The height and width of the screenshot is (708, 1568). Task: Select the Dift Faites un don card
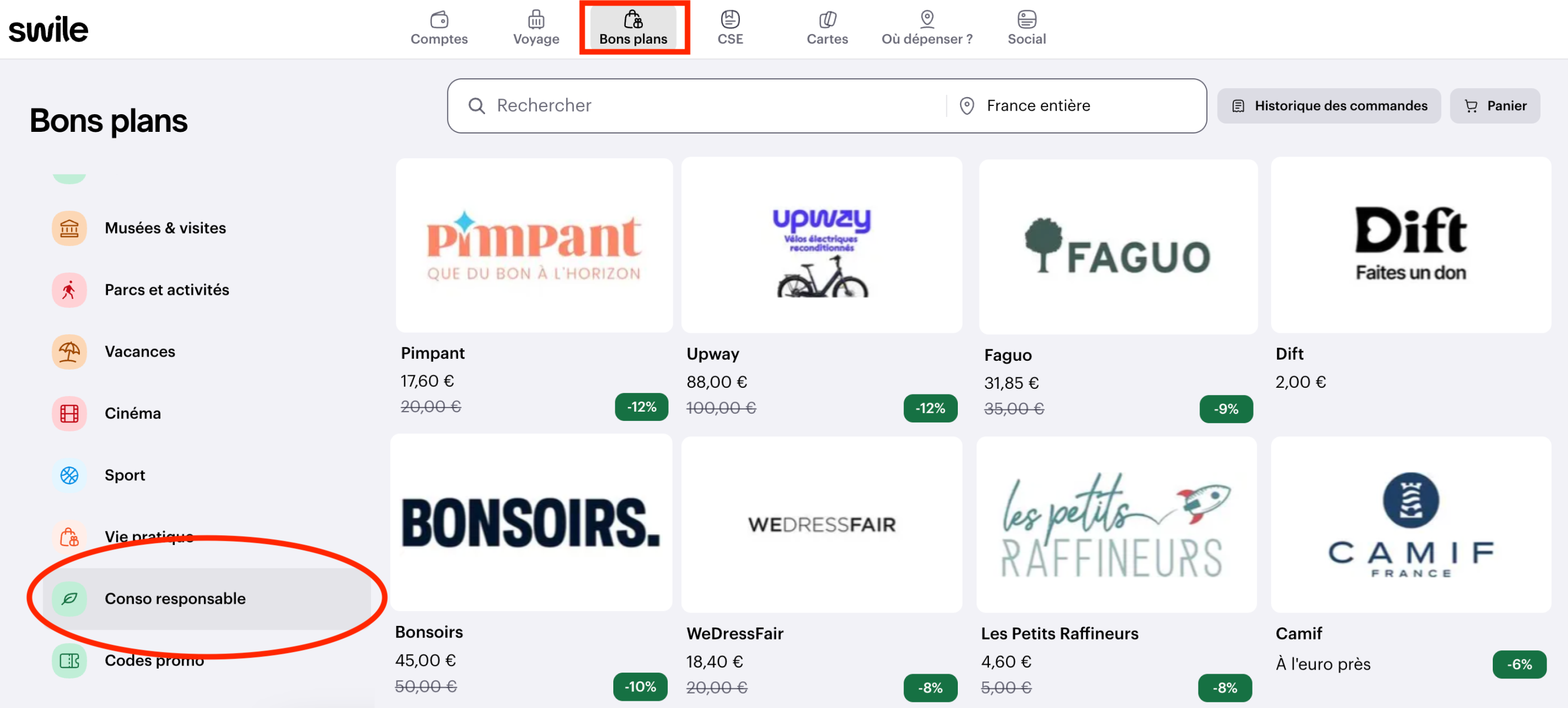1410,246
